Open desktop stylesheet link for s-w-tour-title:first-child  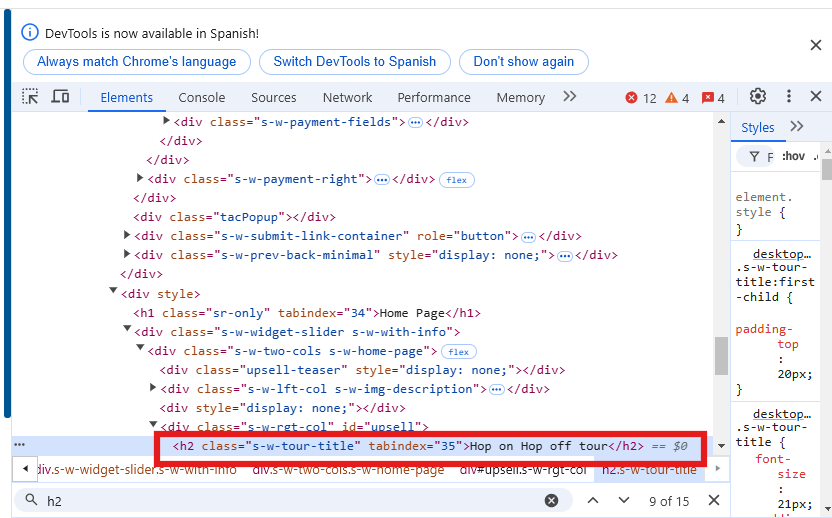(782, 254)
